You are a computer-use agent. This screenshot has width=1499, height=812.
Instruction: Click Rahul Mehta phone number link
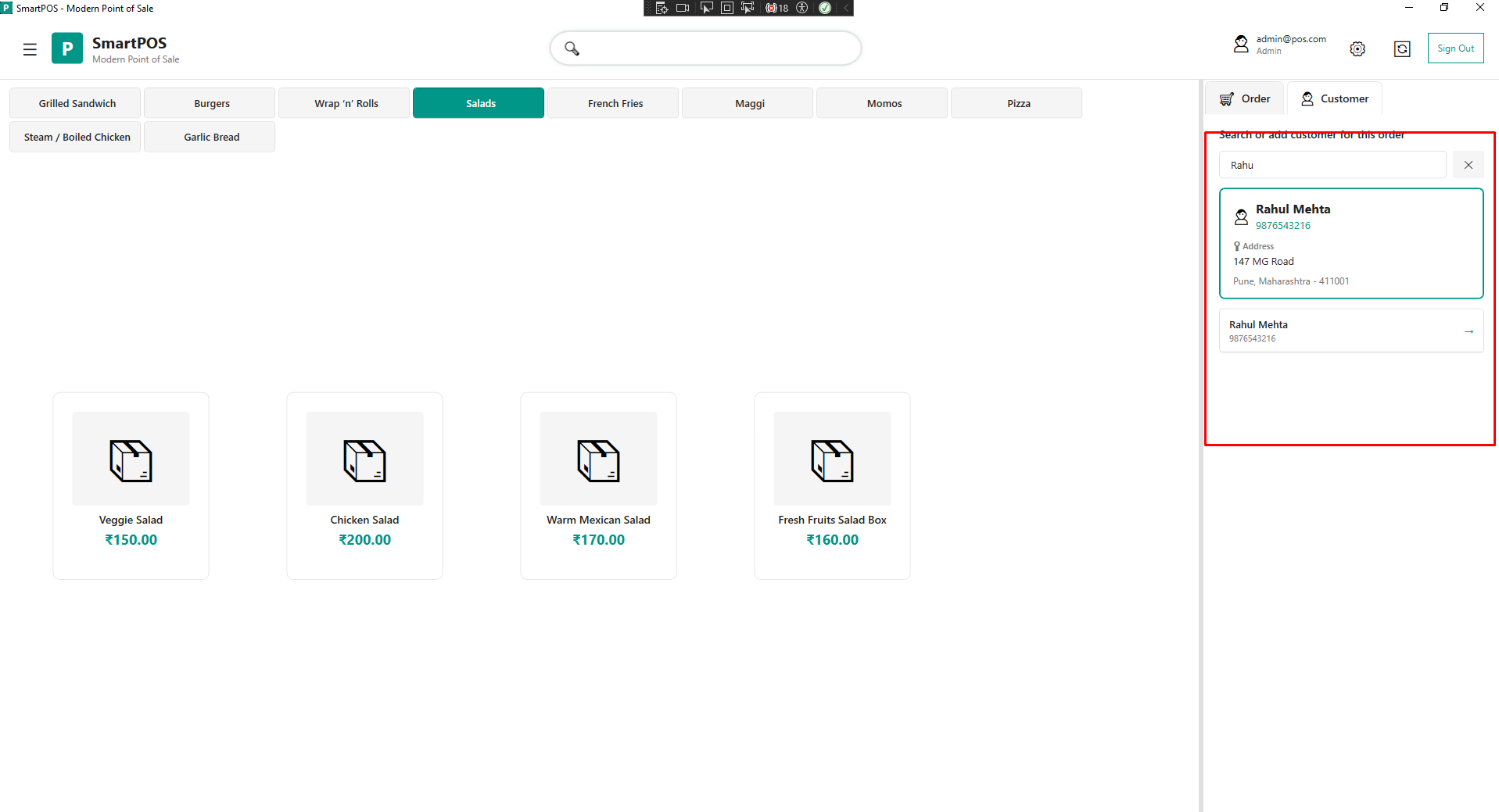click(1283, 226)
